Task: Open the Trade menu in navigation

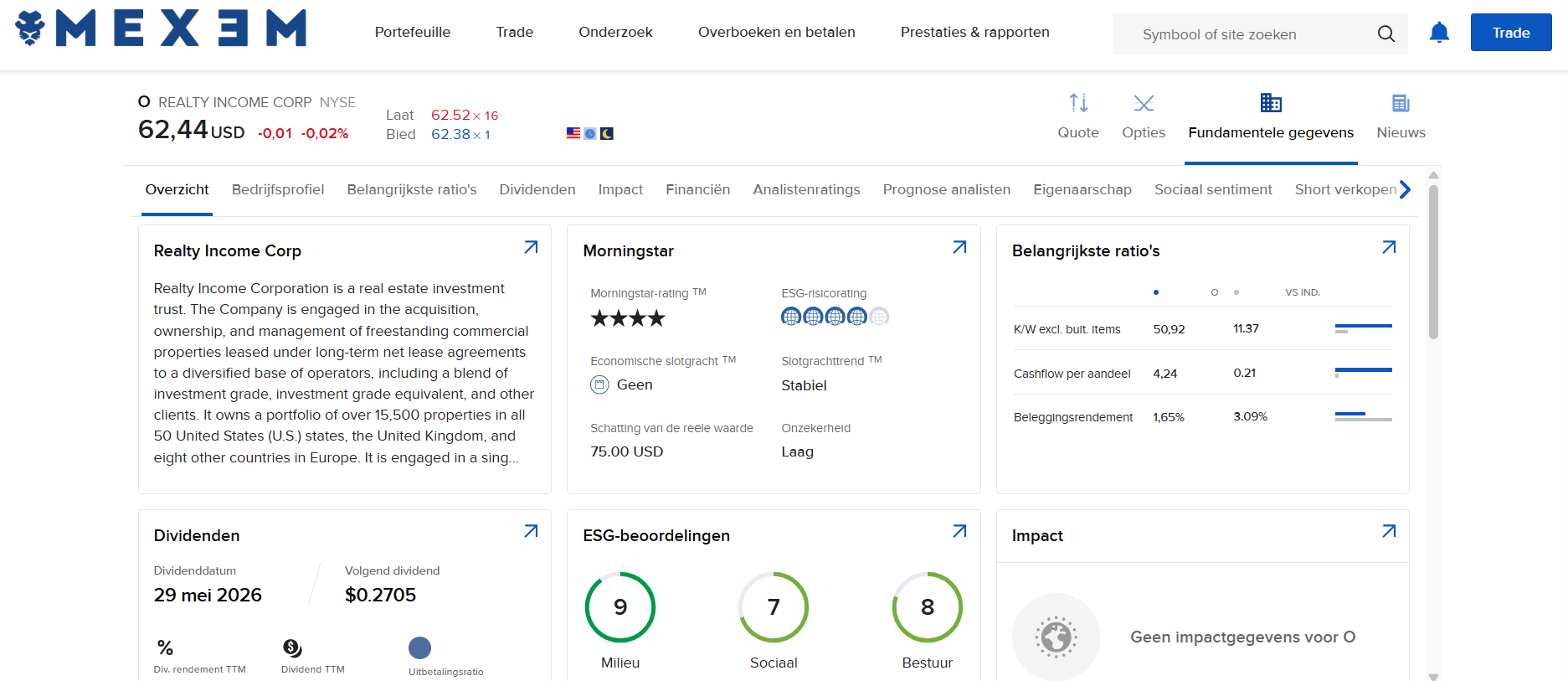Action: pos(515,32)
